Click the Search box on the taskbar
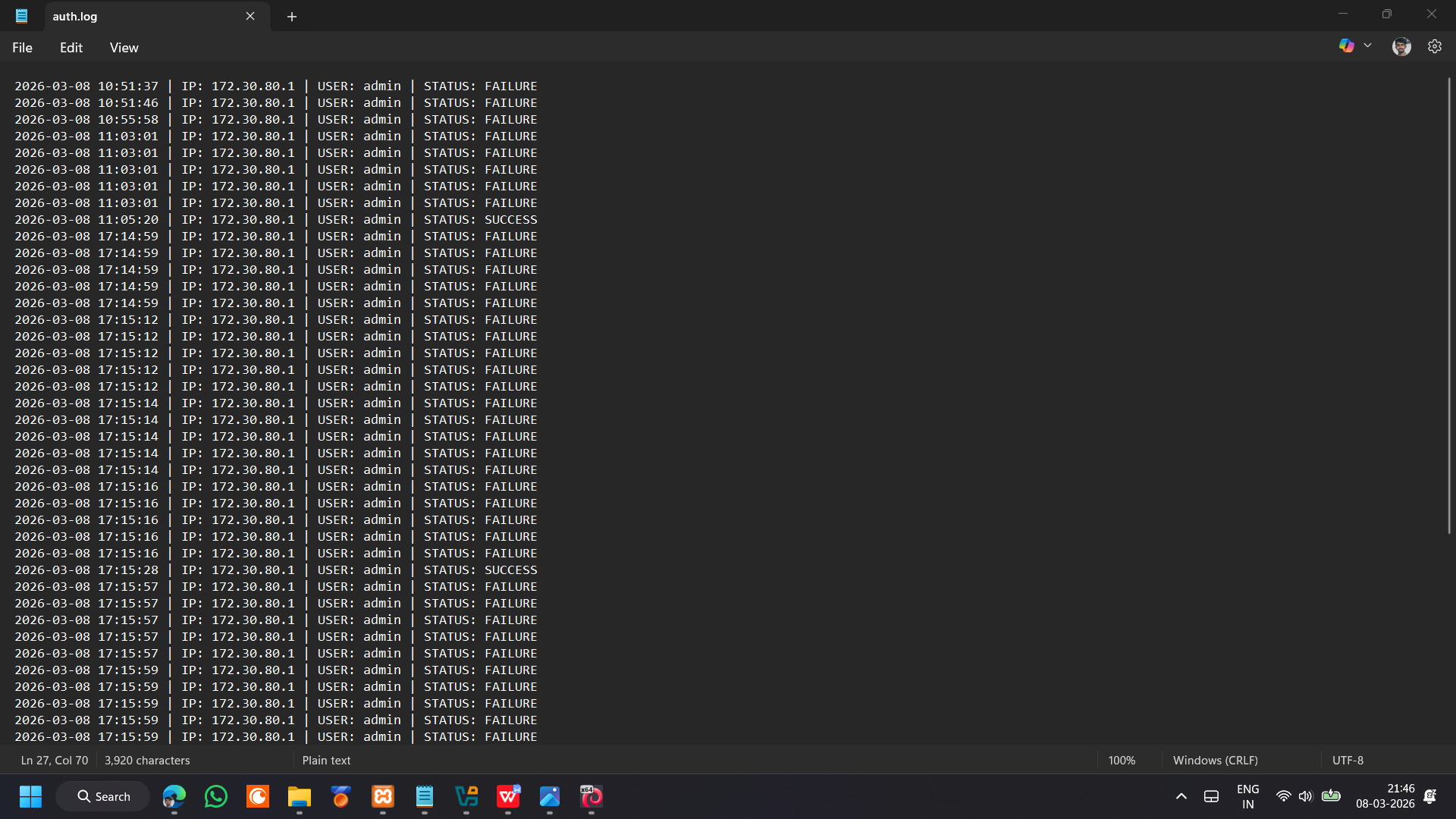 [102, 796]
